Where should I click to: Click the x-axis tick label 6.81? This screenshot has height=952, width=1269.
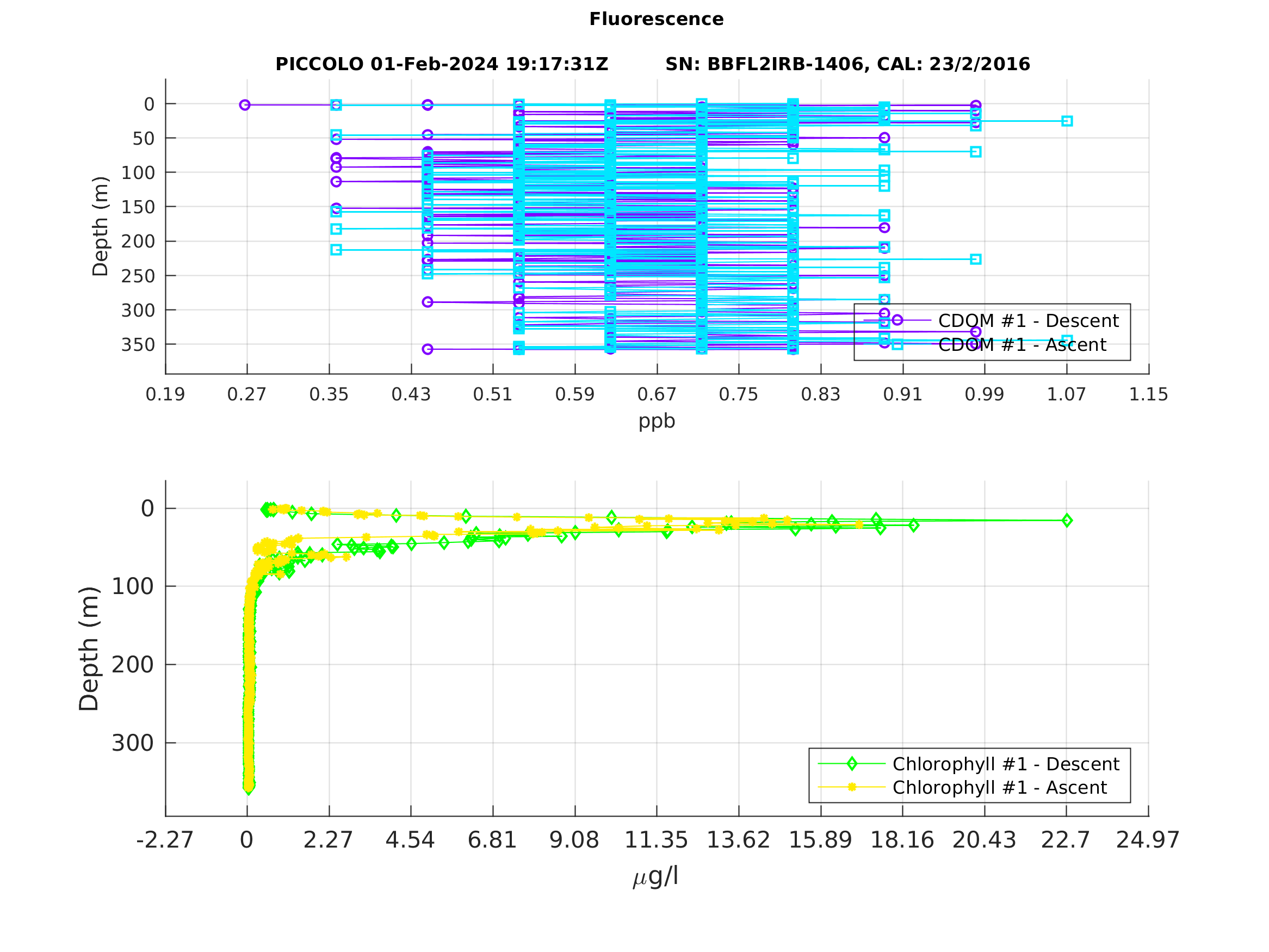[492, 840]
